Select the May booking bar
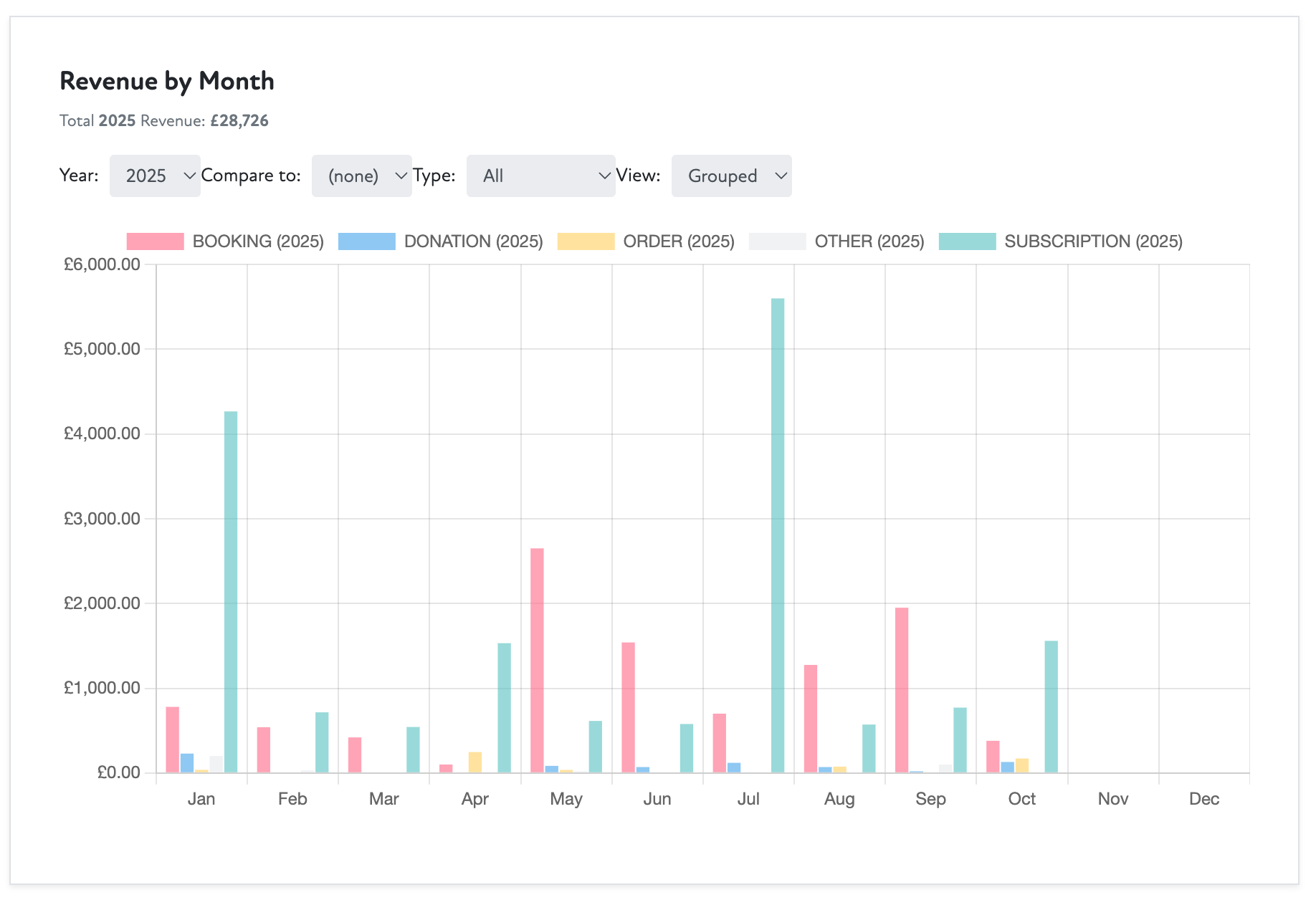 point(537,660)
